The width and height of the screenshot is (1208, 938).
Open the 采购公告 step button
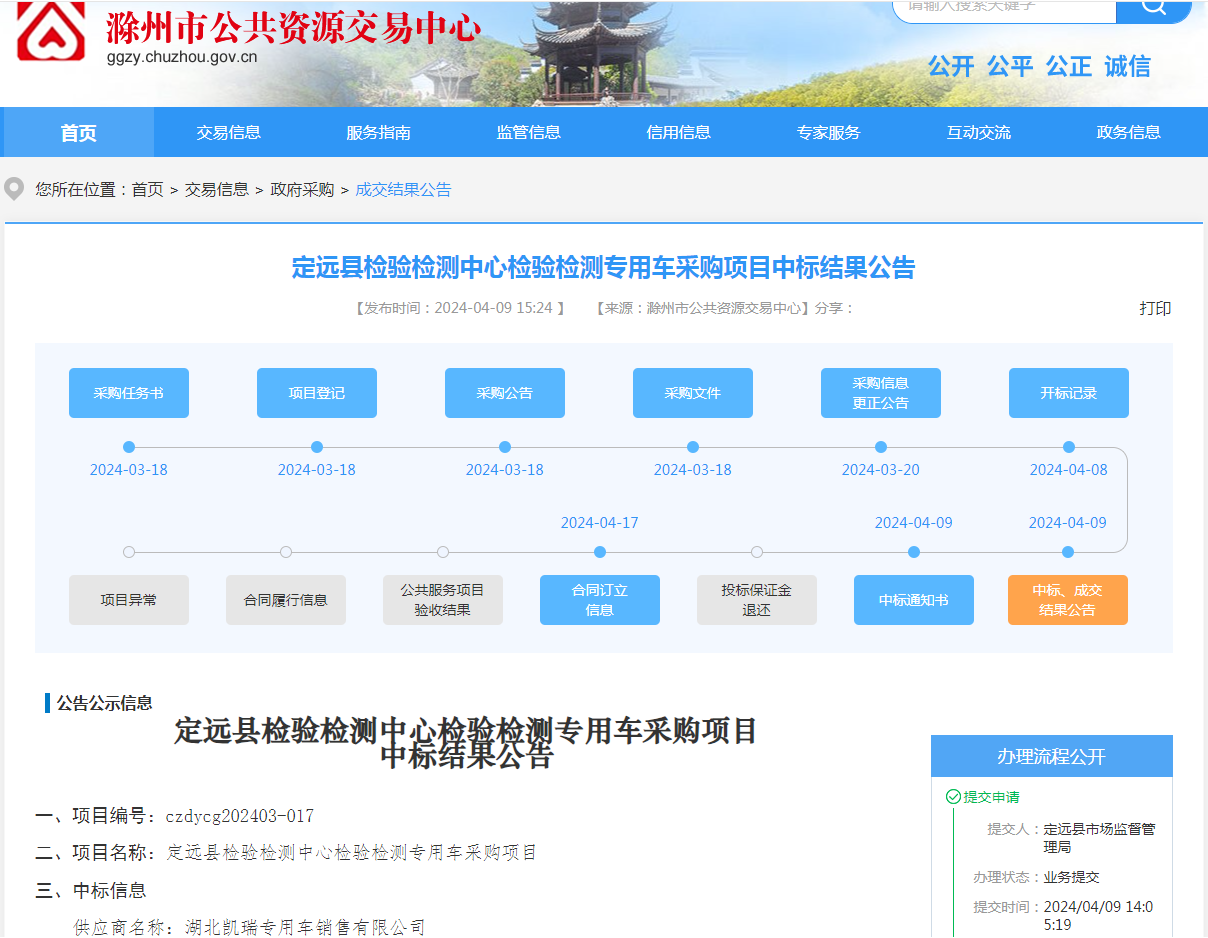click(x=505, y=393)
